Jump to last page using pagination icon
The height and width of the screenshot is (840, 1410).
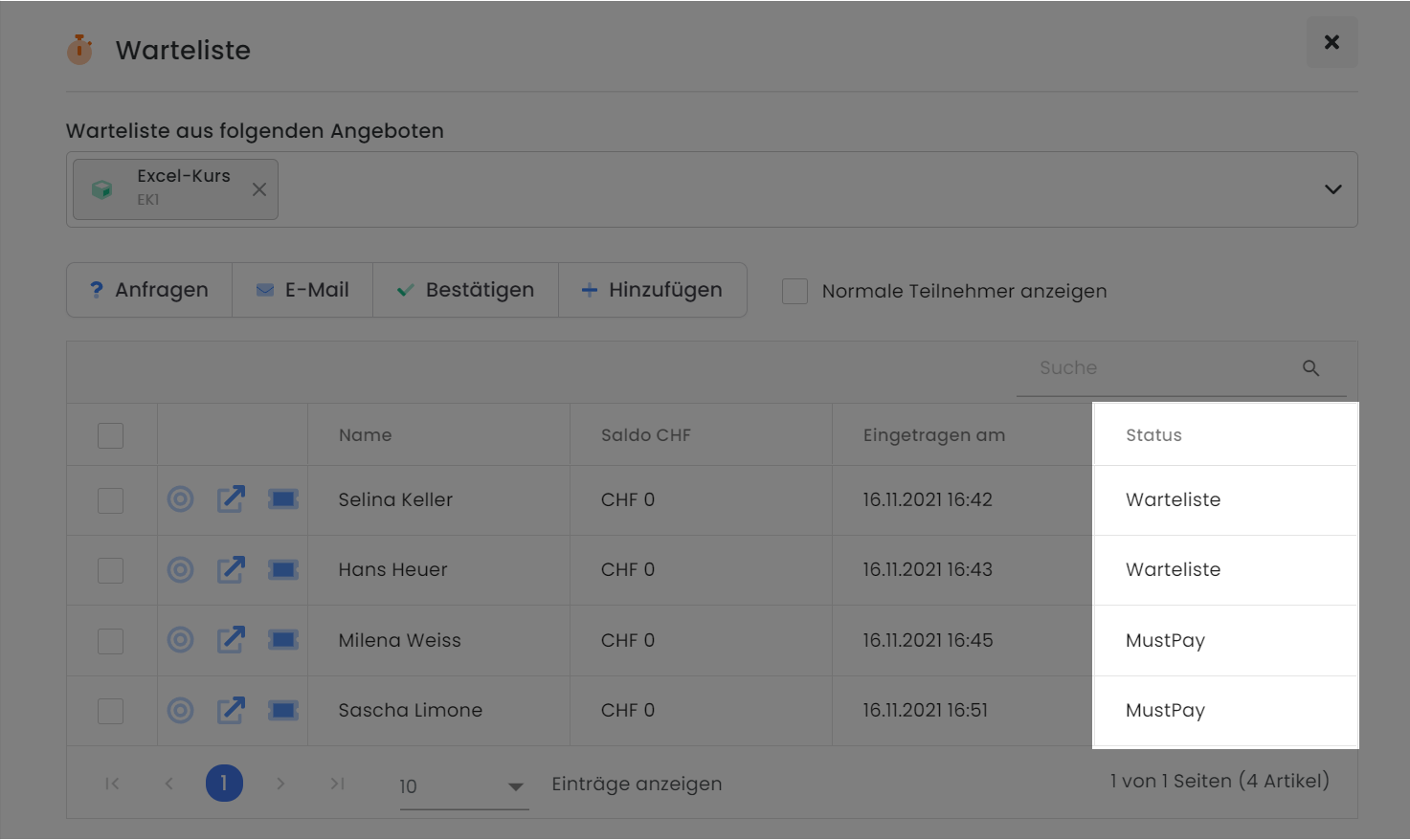[337, 783]
